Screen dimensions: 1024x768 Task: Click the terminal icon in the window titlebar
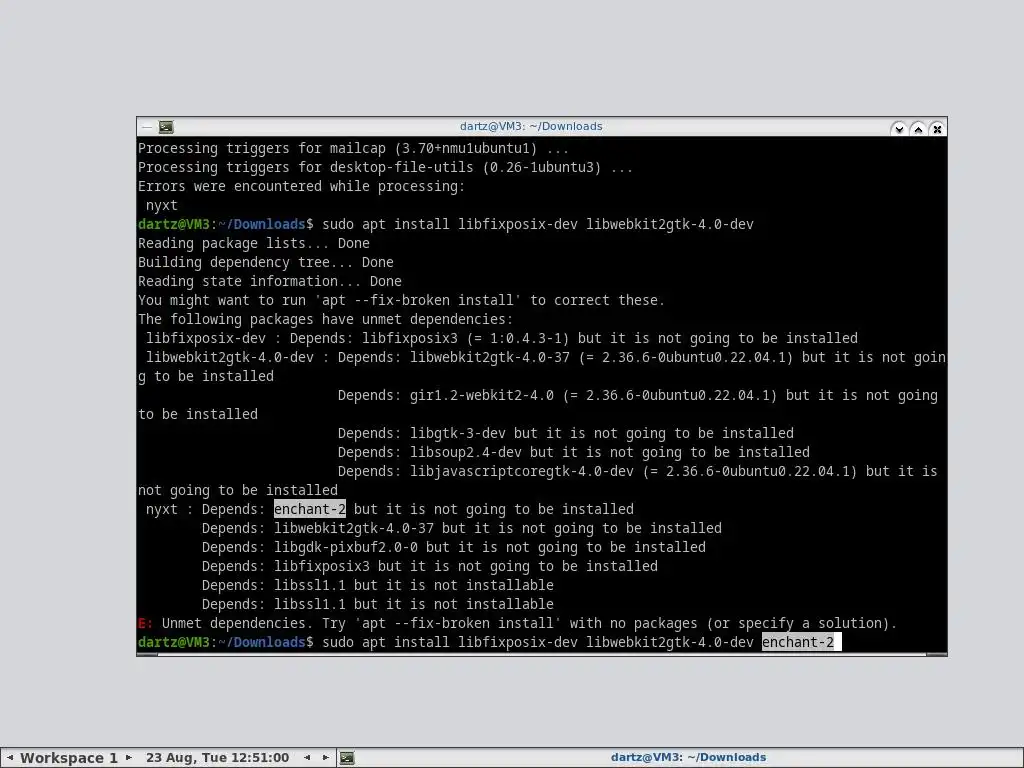[x=167, y=127]
